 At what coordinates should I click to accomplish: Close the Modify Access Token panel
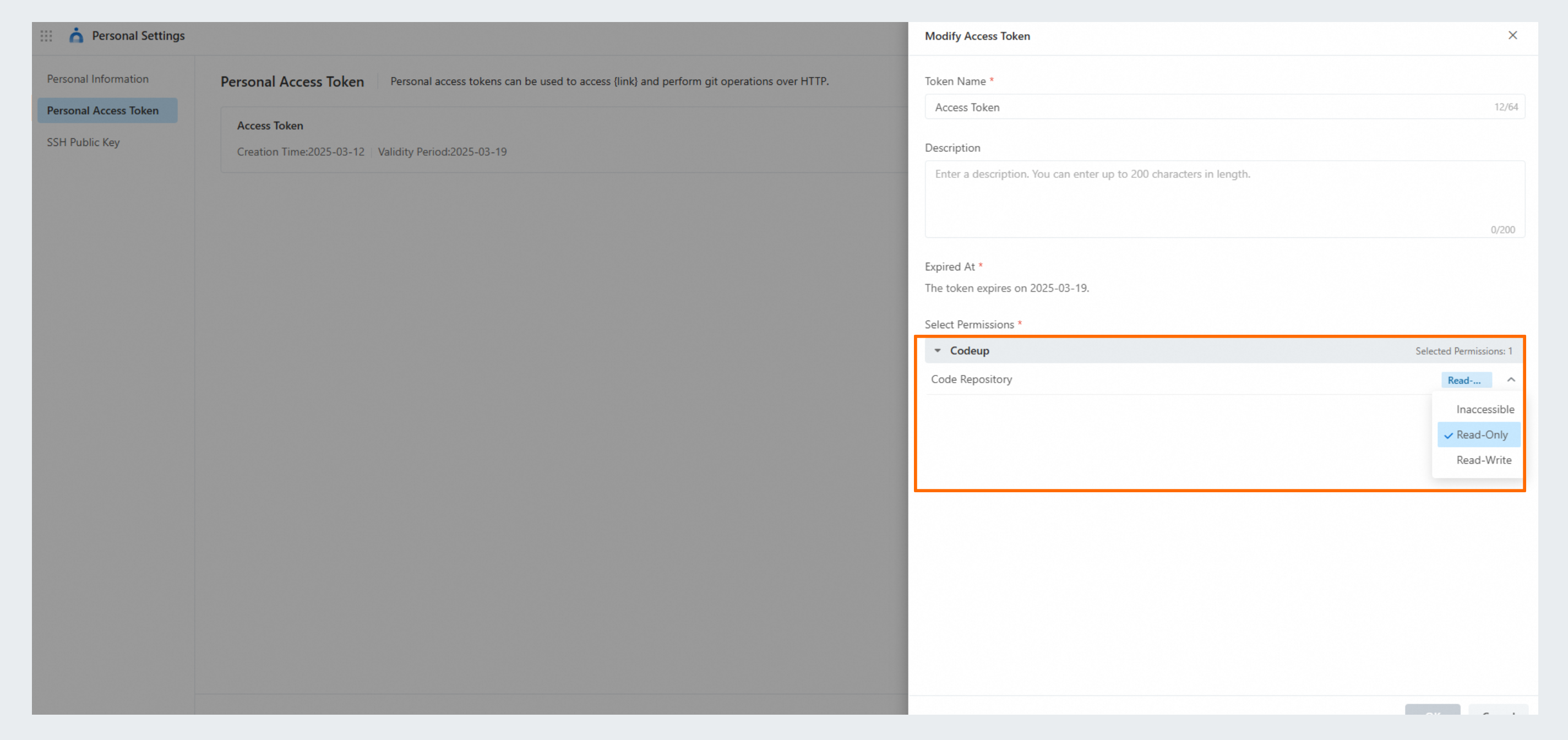pyautogui.click(x=1513, y=35)
